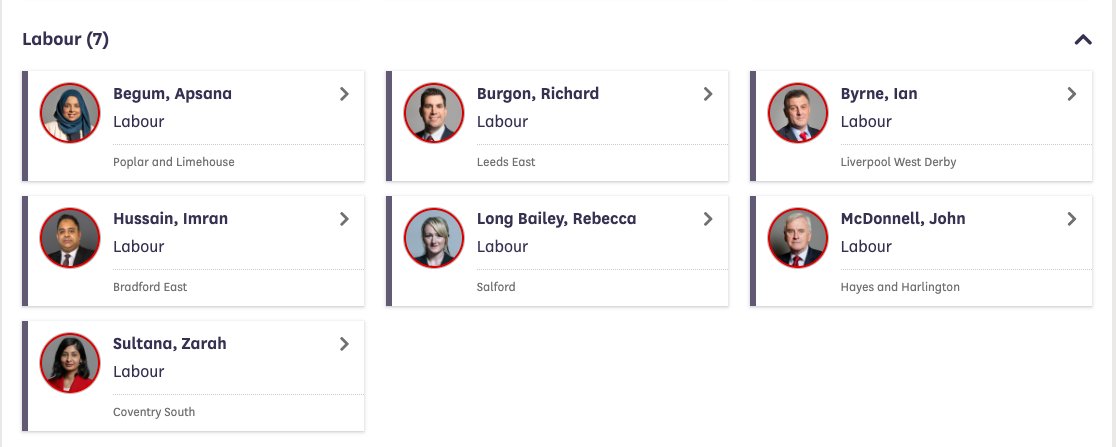This screenshot has width=1116, height=447.
Task: Select the Leeds East constituency text
Action: [506, 162]
